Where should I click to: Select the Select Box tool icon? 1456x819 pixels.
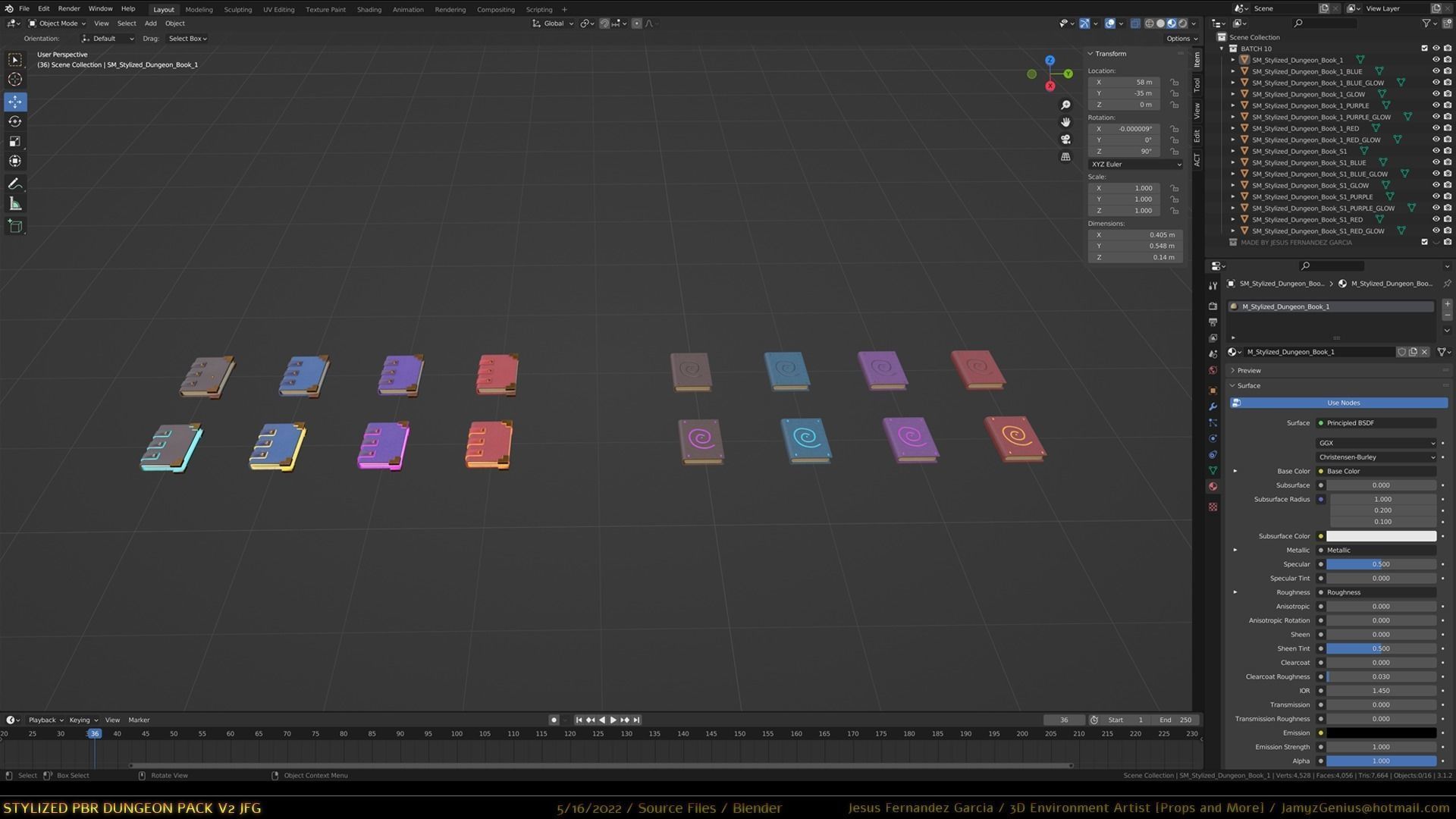(x=15, y=60)
